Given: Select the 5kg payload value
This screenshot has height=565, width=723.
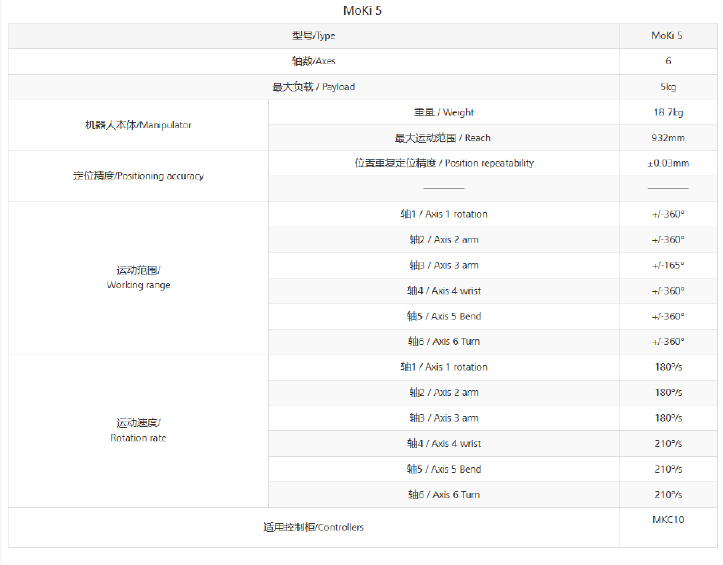Looking at the screenshot, I should coord(667,87).
